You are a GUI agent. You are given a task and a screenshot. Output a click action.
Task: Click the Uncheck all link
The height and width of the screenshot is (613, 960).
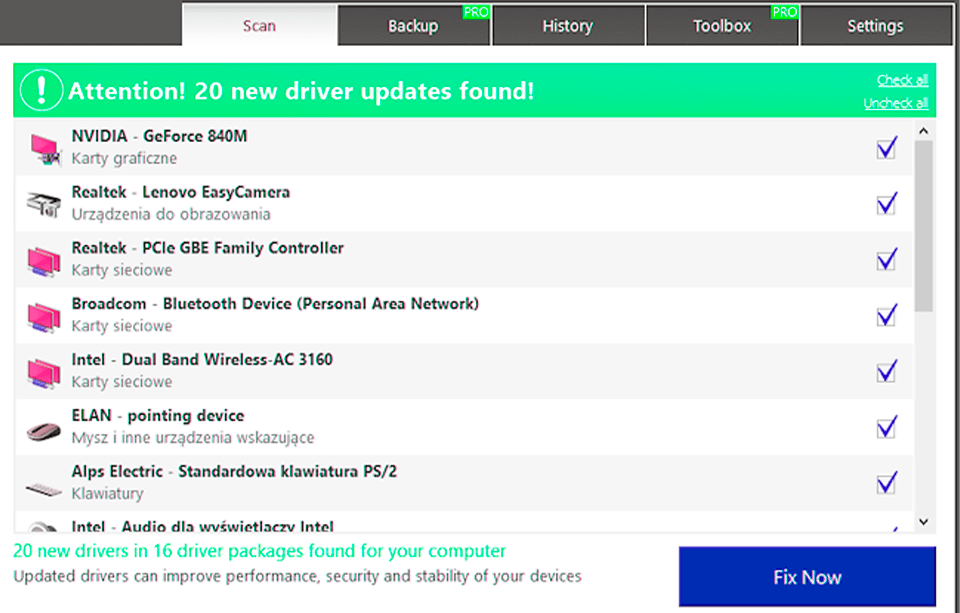[896, 103]
